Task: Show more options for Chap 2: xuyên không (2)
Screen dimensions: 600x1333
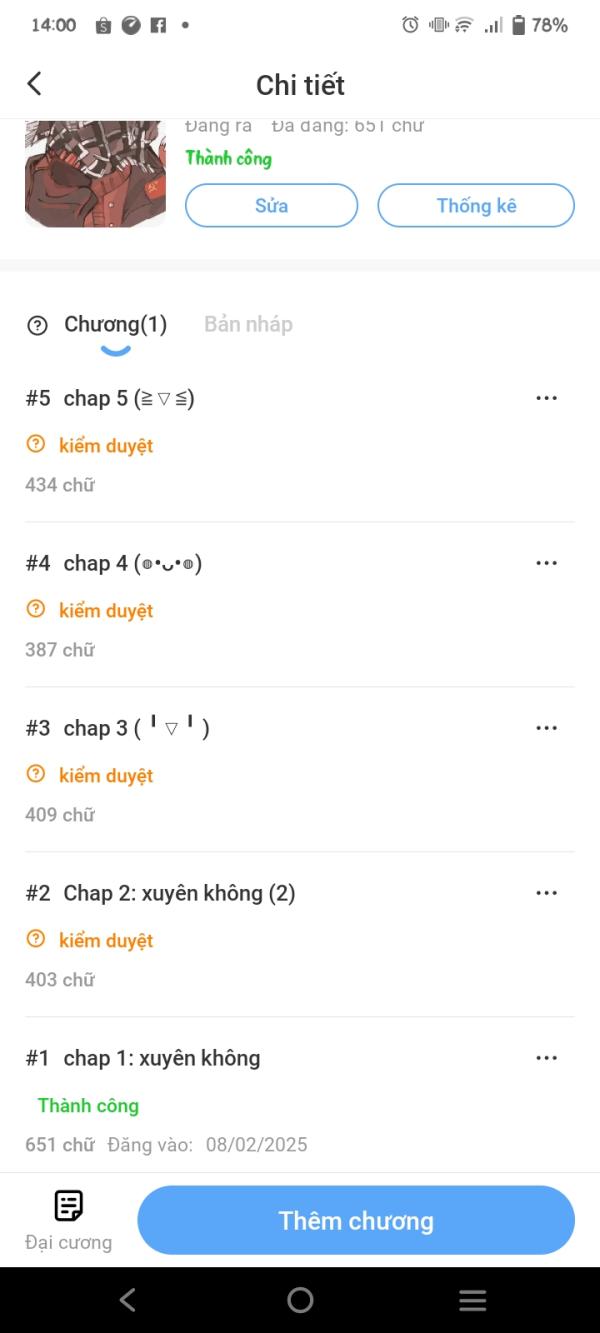Action: pos(546,893)
